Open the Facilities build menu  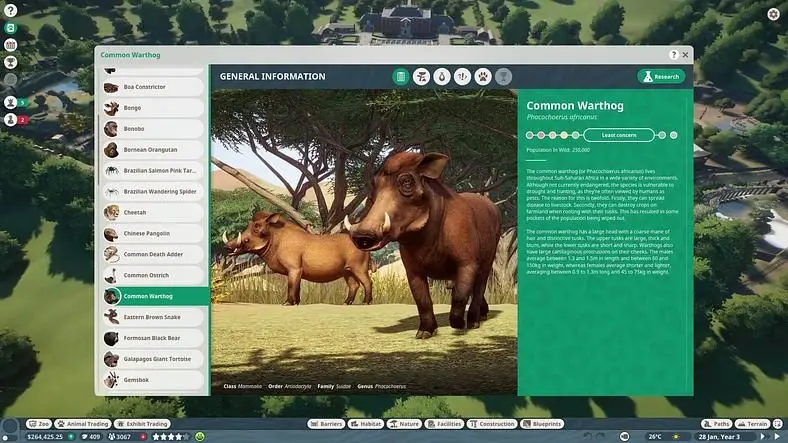tap(444, 424)
